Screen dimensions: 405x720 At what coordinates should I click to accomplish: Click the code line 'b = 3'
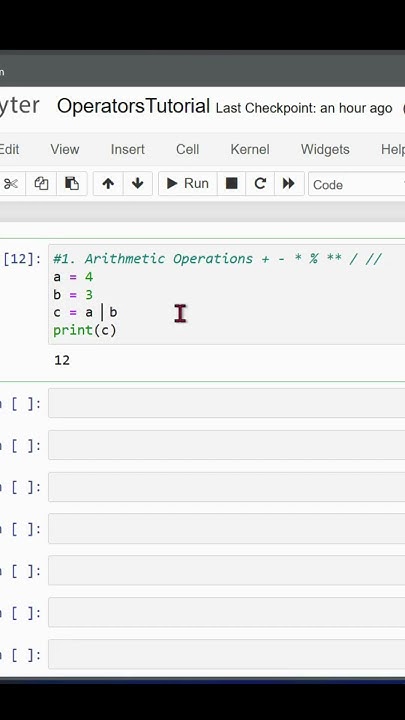[73, 294]
